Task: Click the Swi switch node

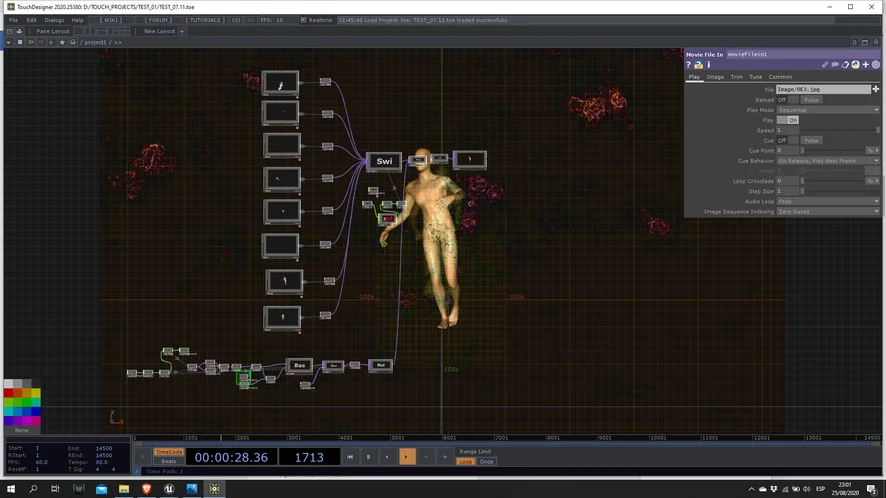Action: pyautogui.click(x=384, y=160)
